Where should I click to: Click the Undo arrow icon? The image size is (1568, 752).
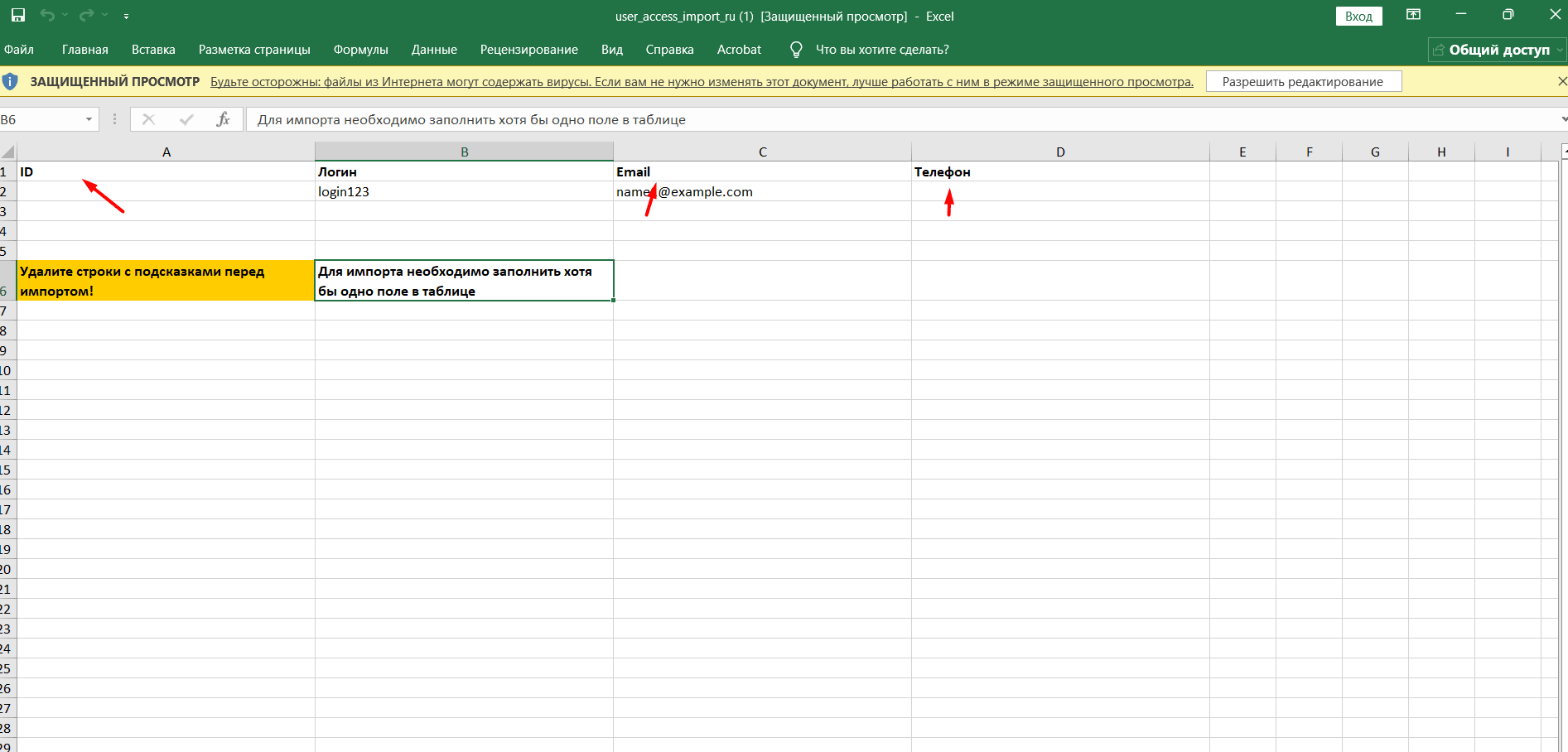[47, 16]
